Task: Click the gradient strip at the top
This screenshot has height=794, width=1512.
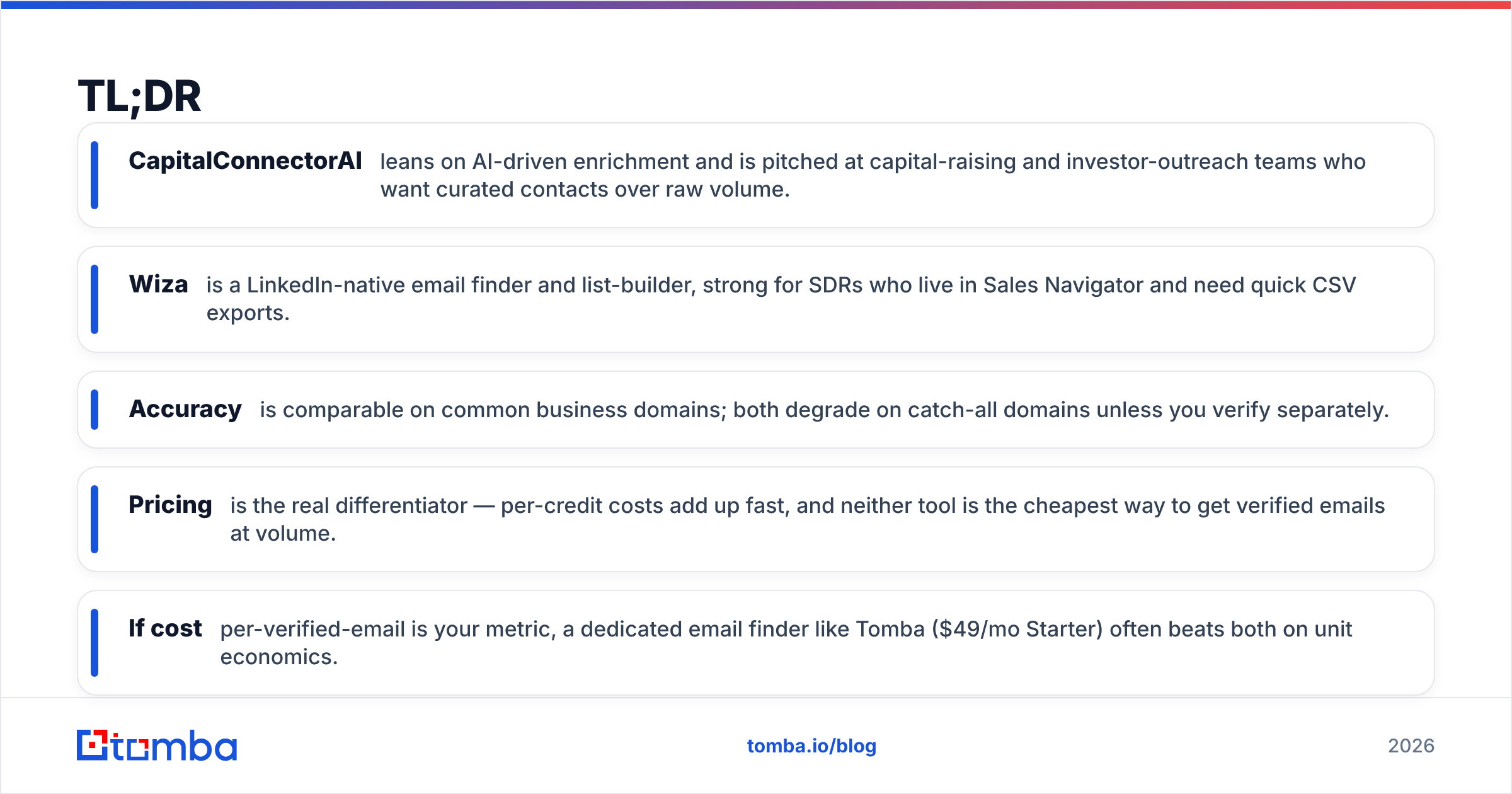Action: 756,4
